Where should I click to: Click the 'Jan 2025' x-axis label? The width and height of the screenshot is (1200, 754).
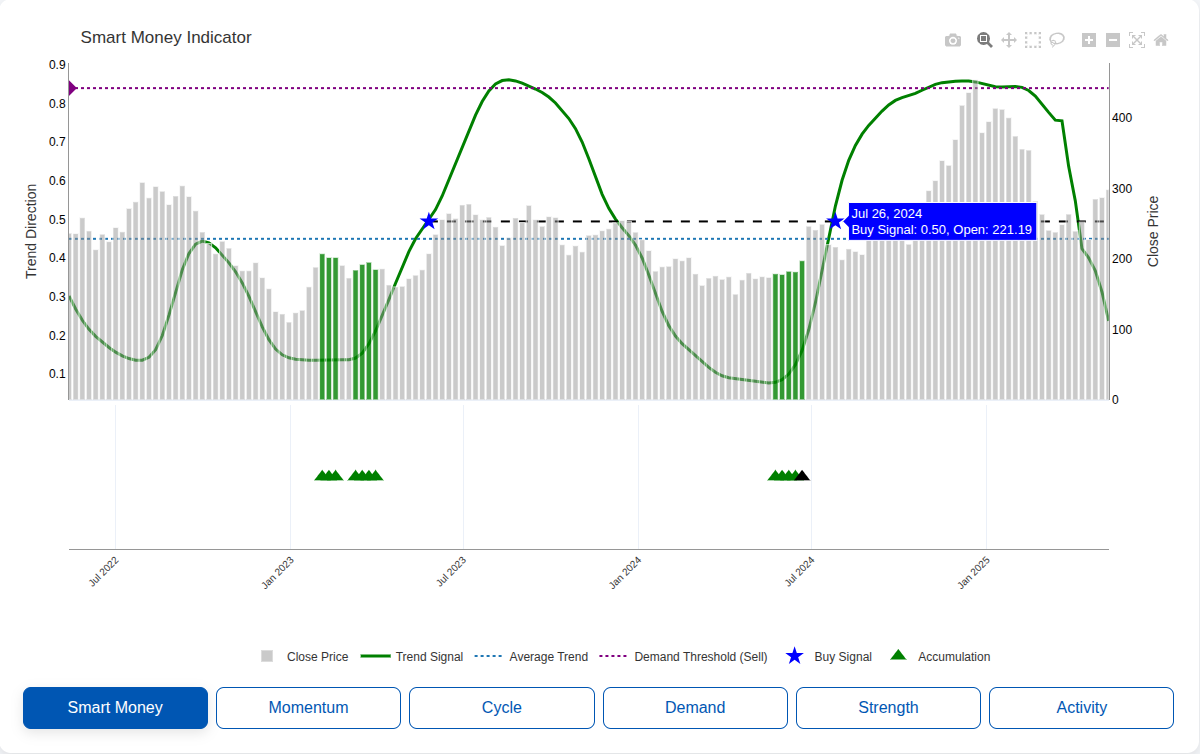[x=973, y=571]
